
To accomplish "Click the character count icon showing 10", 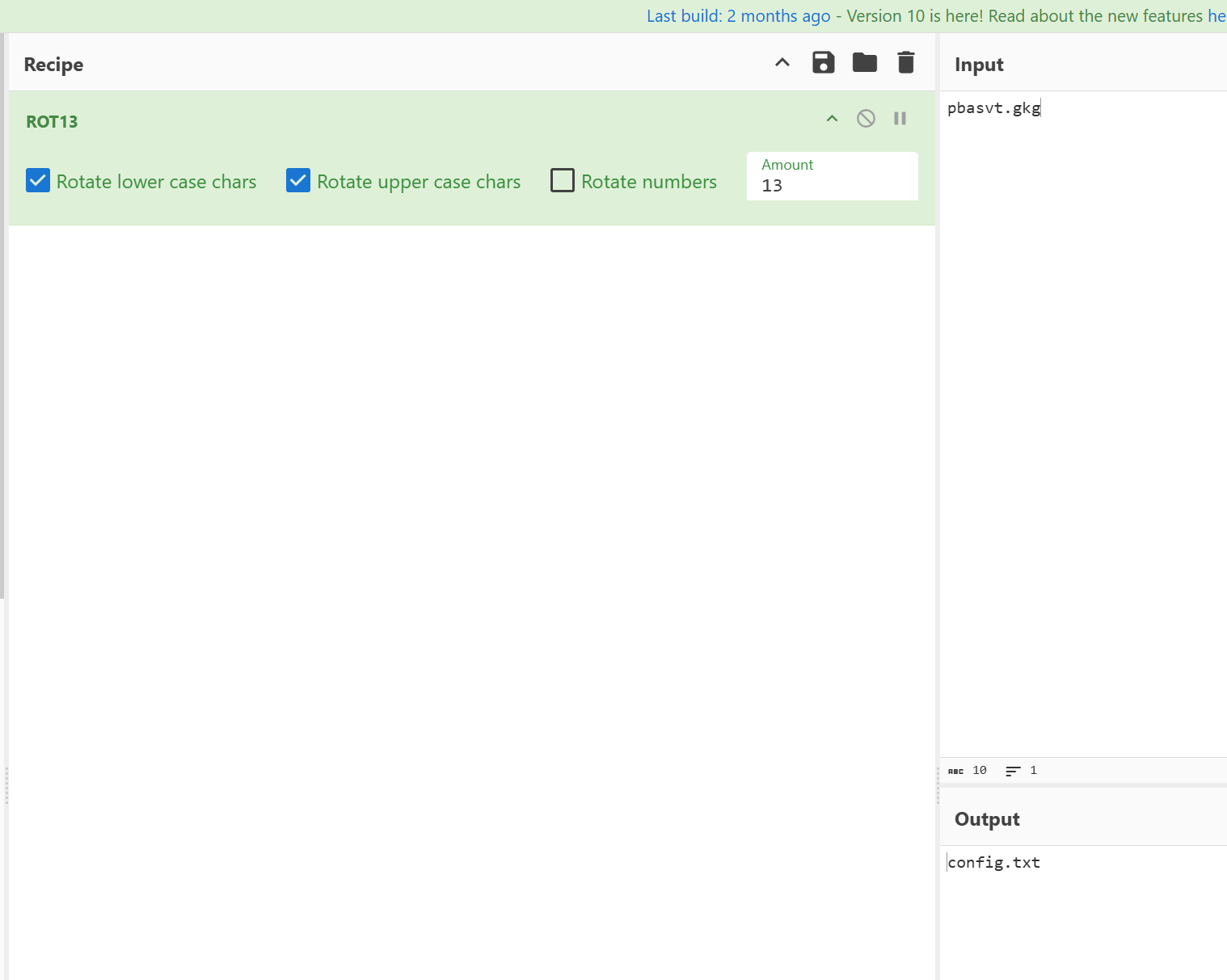I will pyautogui.click(x=955, y=771).
